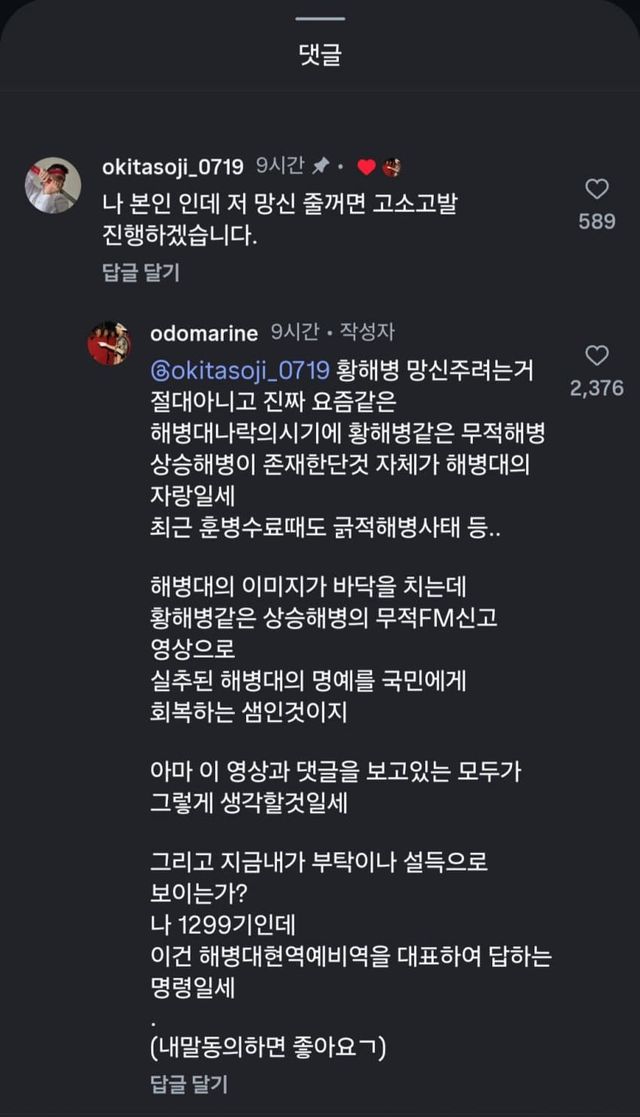Reply to okitasoji_0719 via 답글 달기
The image size is (640, 1117).
pos(141,271)
